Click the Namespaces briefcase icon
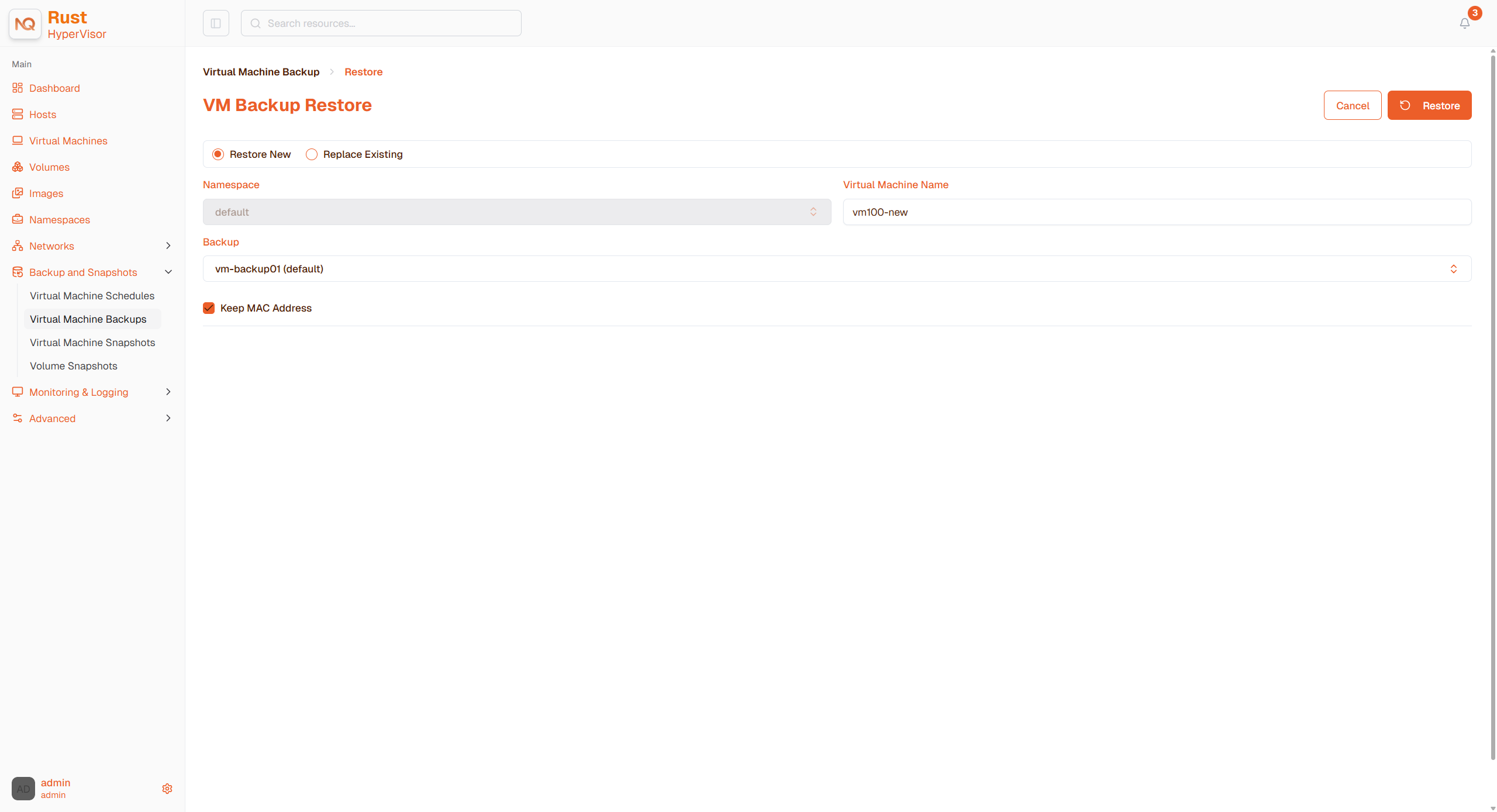Image resolution: width=1497 pixels, height=812 pixels. [x=18, y=220]
